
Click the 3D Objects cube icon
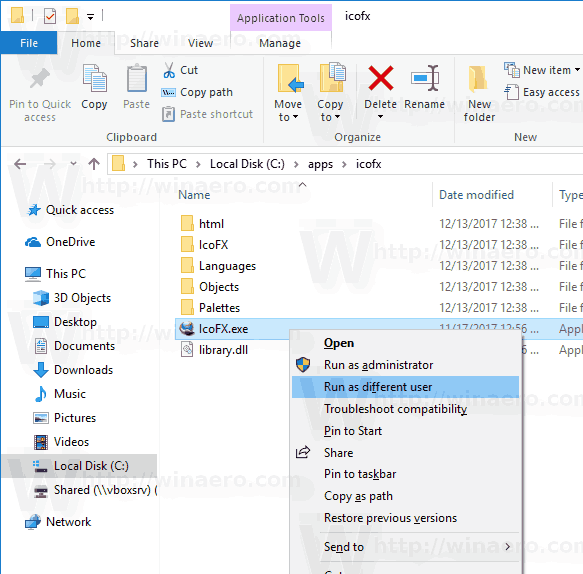(41, 298)
